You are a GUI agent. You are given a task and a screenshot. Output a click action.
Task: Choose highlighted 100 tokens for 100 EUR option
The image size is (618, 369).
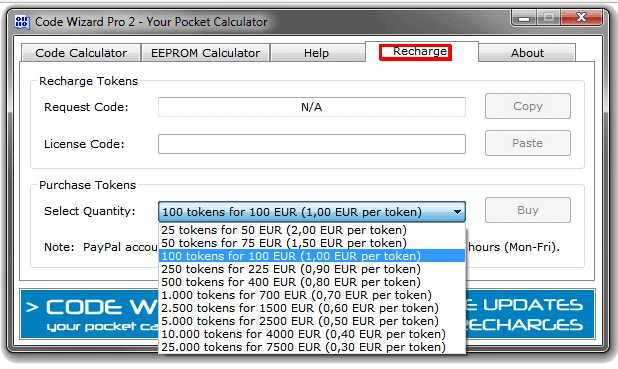pos(312,256)
